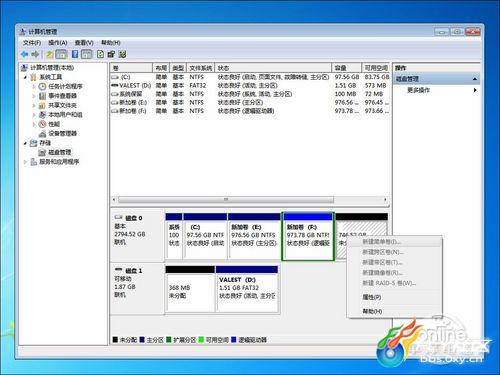Open the 文件(F) menu
The image size is (500, 375).
click(x=32, y=43)
